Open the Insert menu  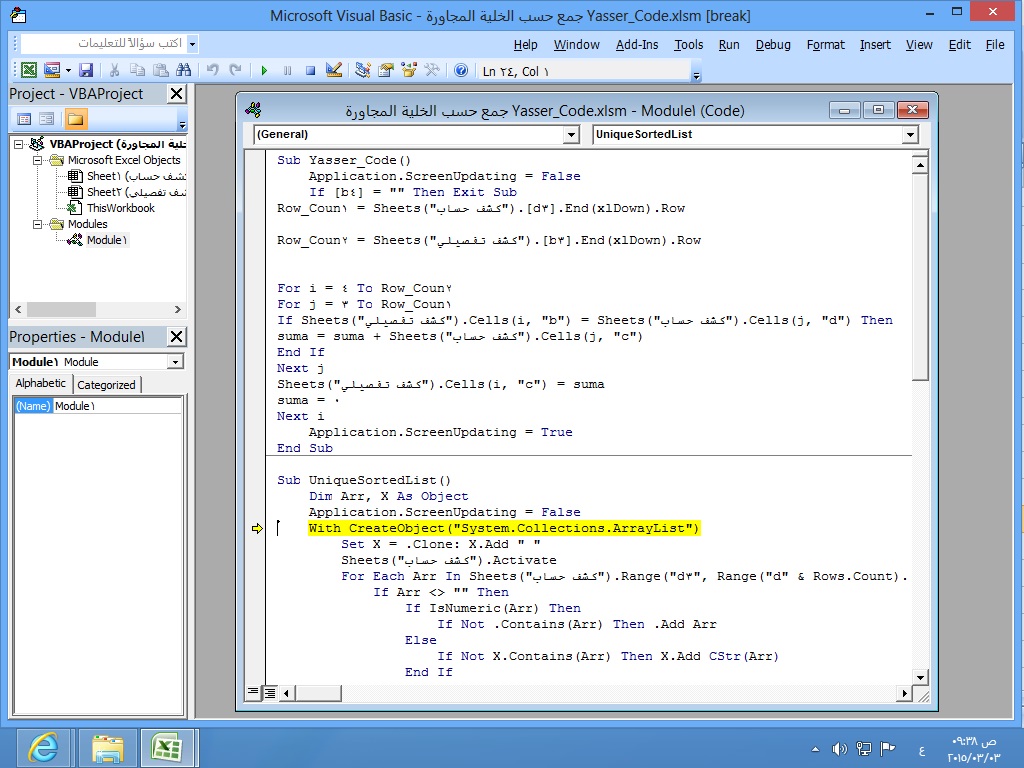[875, 44]
